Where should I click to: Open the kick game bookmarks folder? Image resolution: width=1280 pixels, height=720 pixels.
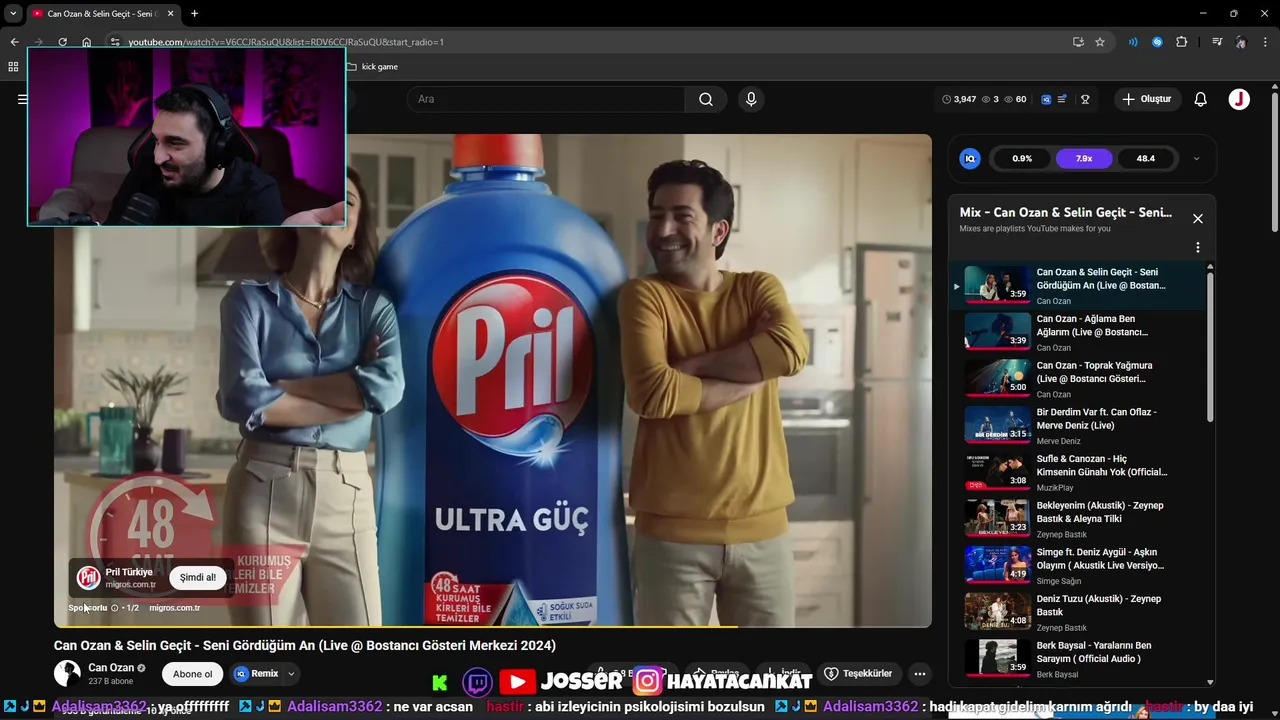click(x=372, y=67)
